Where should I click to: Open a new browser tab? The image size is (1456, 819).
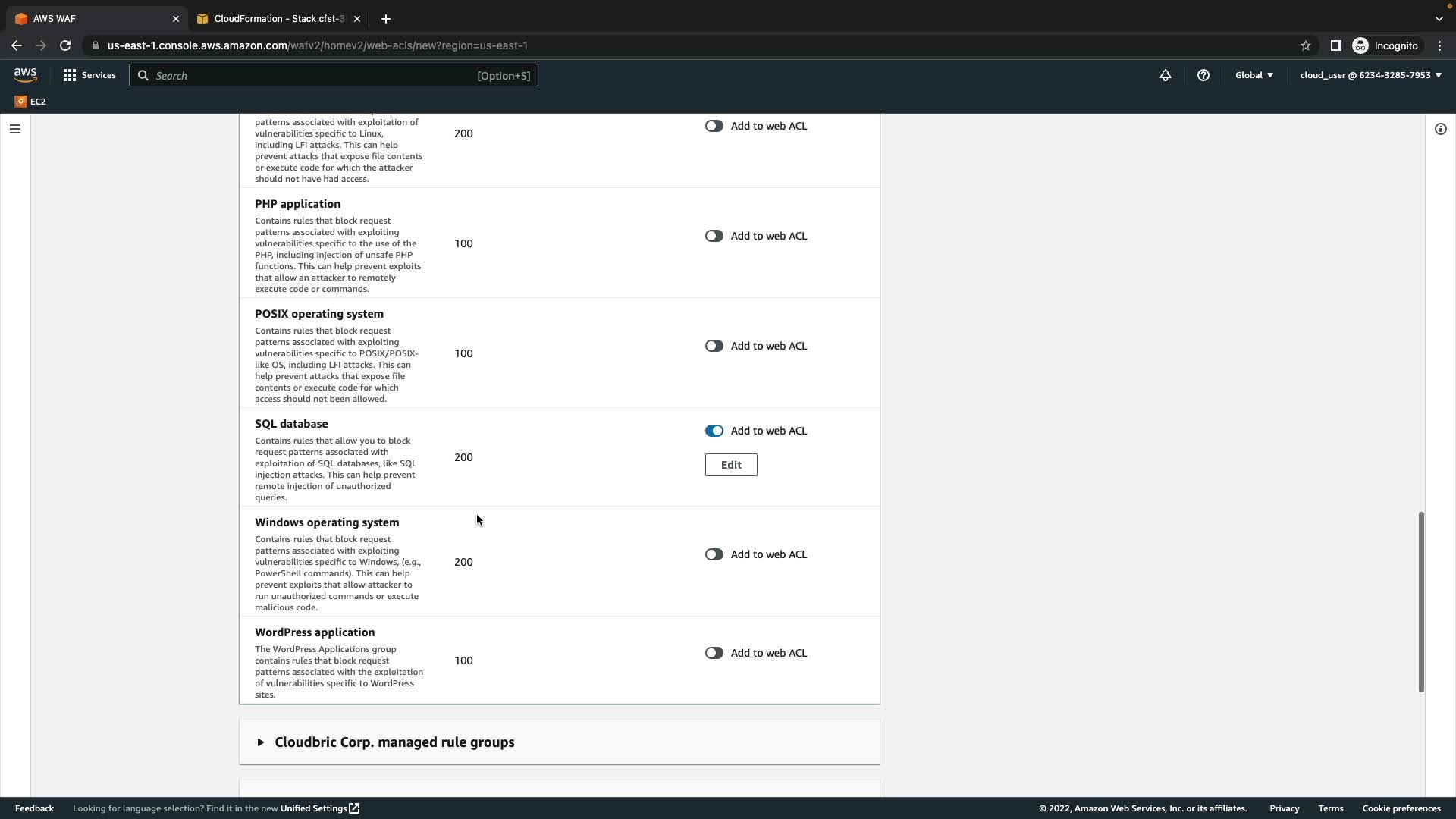(x=385, y=19)
